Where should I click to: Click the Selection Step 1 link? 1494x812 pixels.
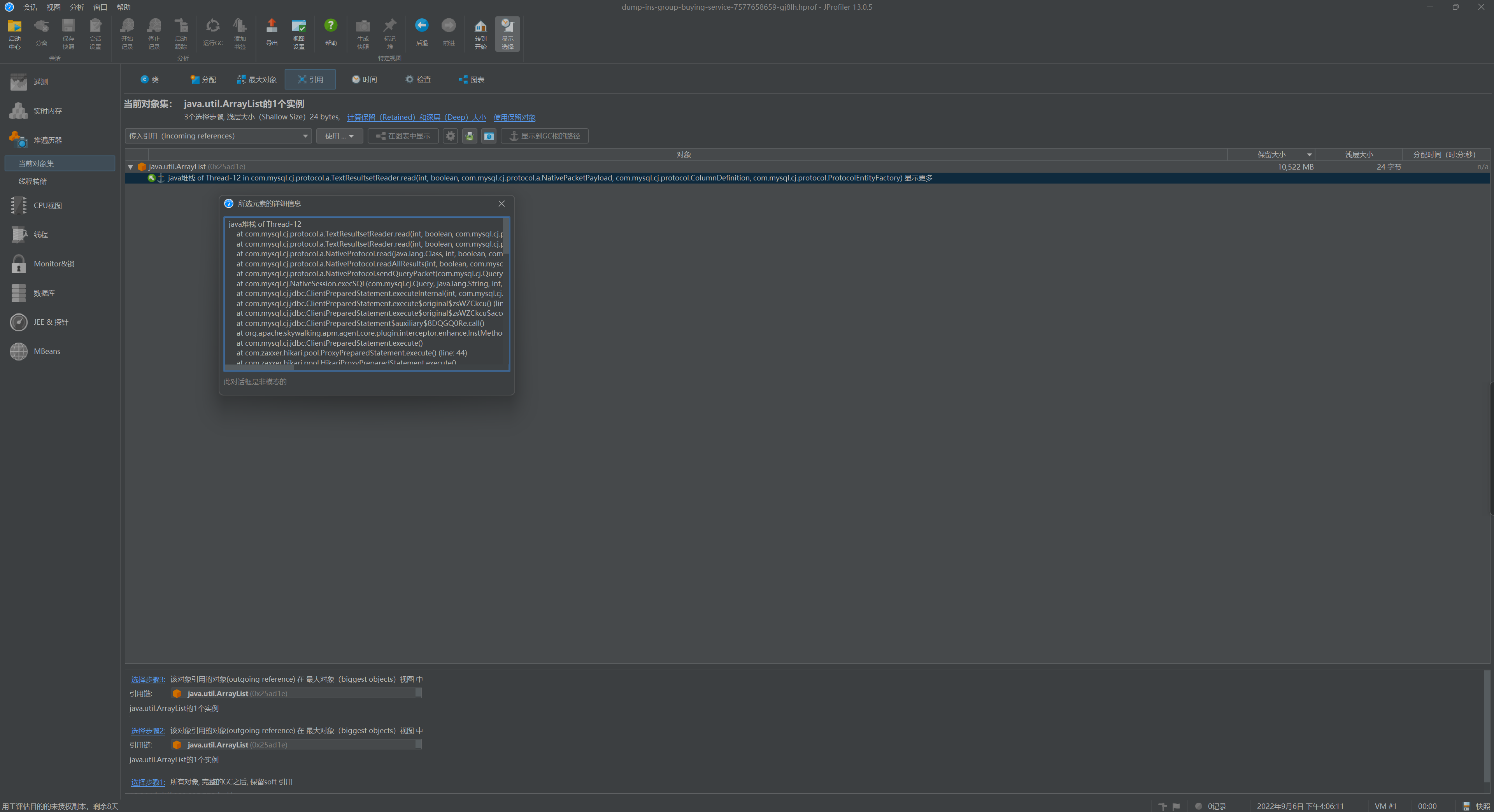[x=148, y=782]
